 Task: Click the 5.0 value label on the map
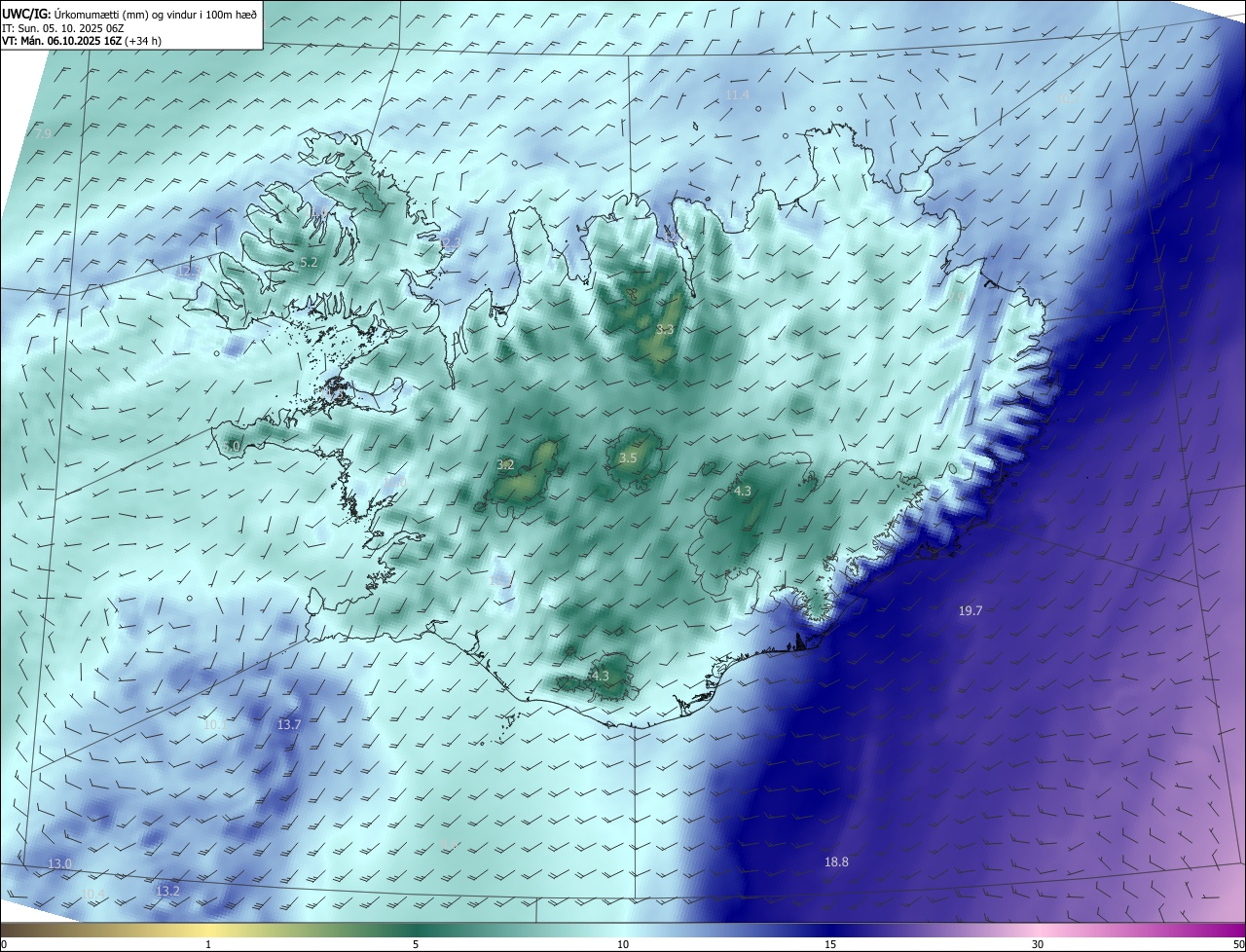click(232, 447)
